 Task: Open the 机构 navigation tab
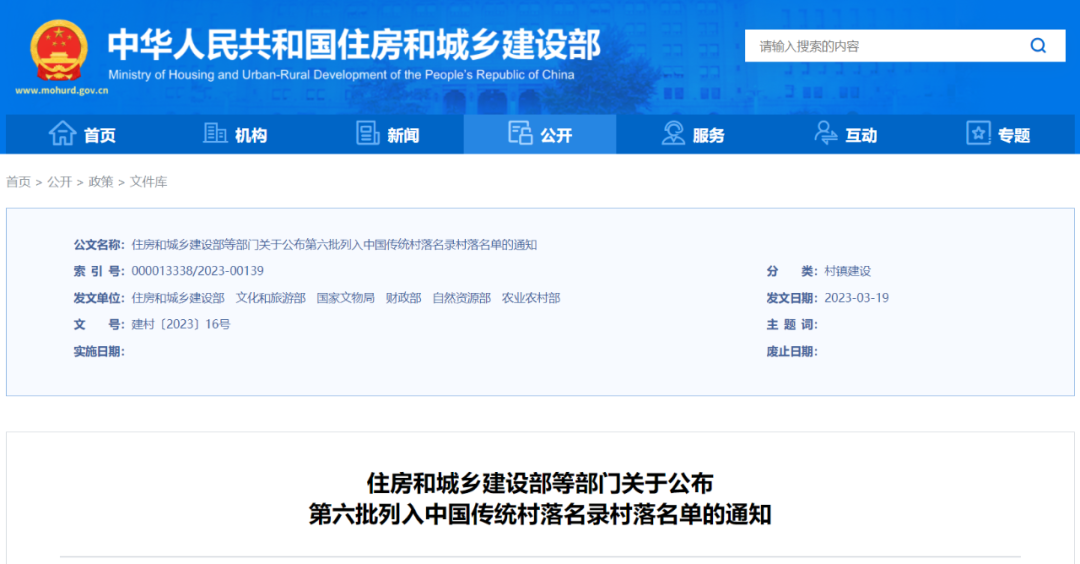click(x=235, y=134)
